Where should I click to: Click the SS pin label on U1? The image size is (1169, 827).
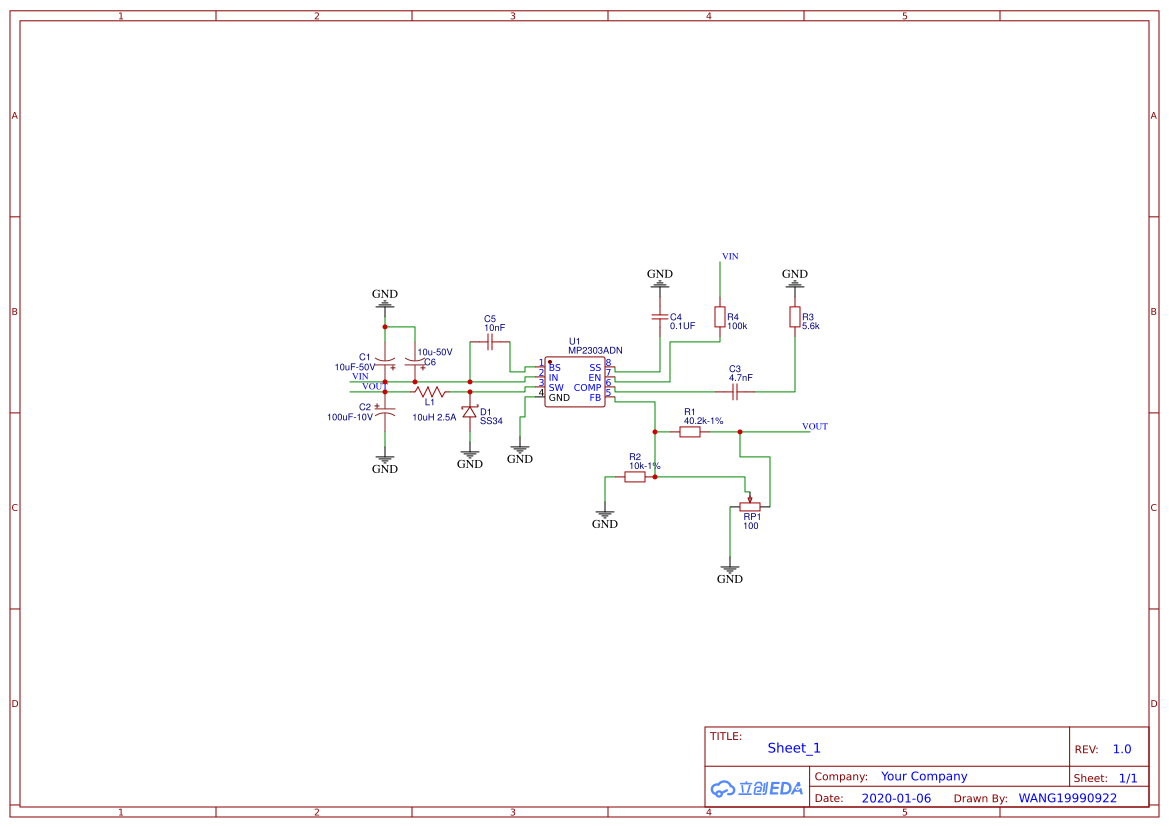pyautogui.click(x=595, y=368)
